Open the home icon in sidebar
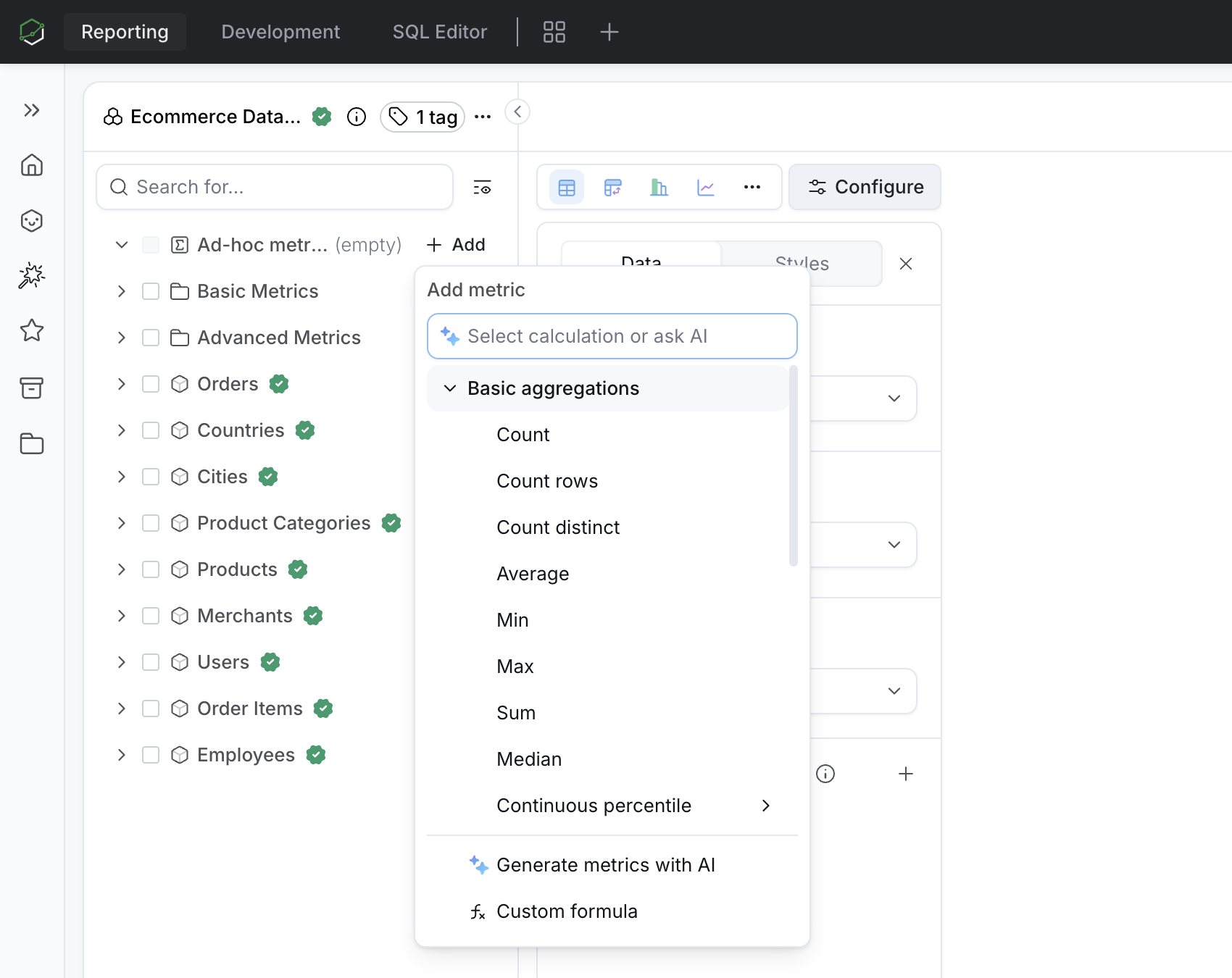Viewport: 1232px width, 978px height. [x=32, y=165]
